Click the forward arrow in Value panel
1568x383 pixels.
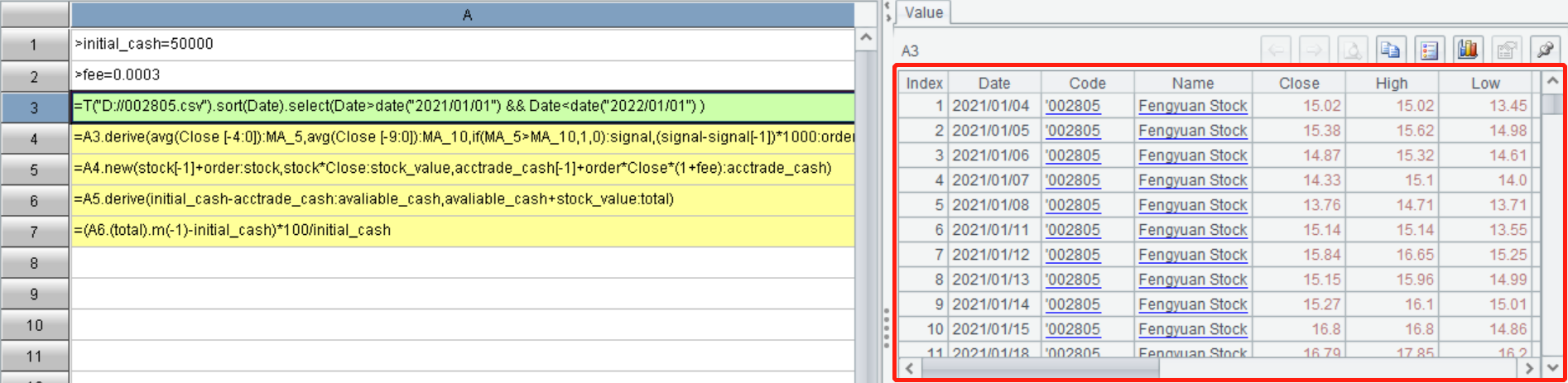tap(1314, 50)
